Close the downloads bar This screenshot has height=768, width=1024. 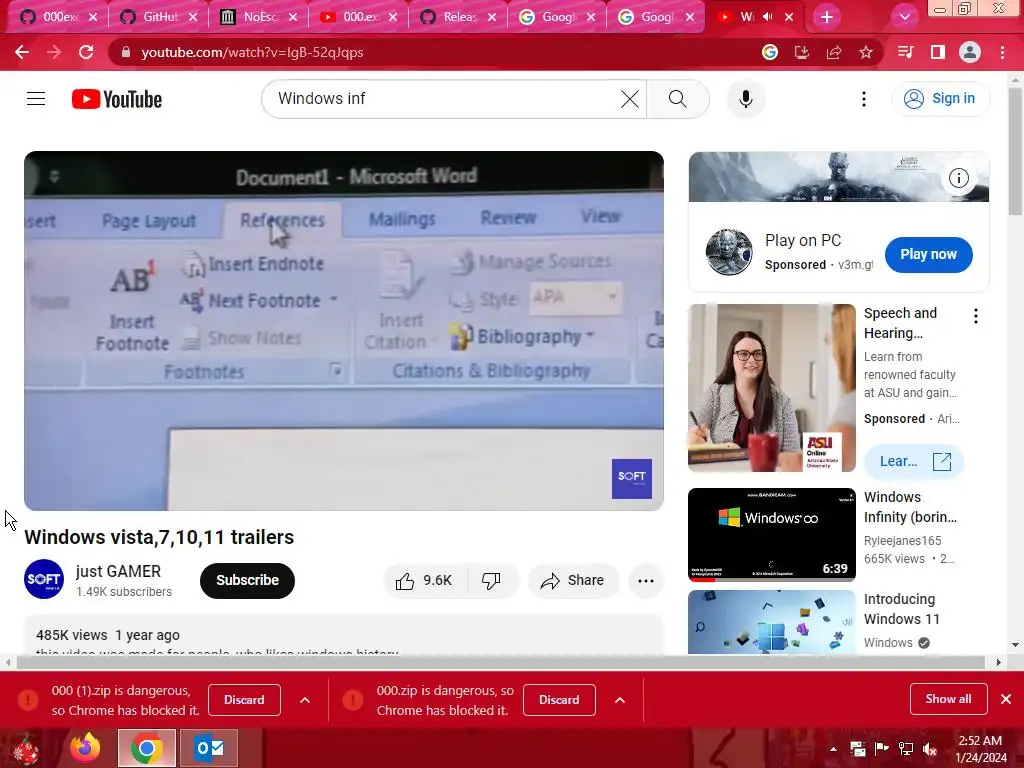point(1006,699)
